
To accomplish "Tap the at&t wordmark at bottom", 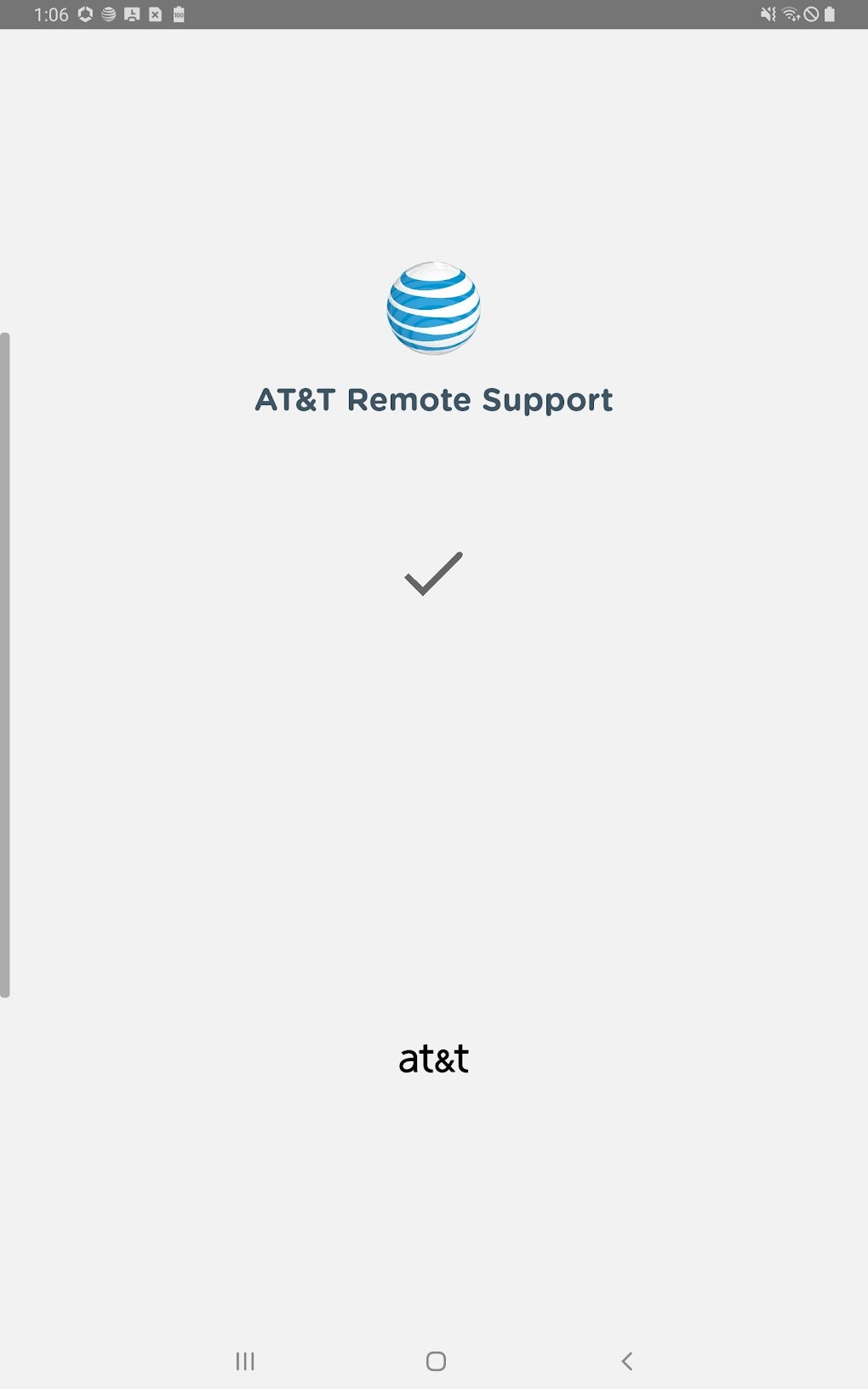I will coord(434,1059).
